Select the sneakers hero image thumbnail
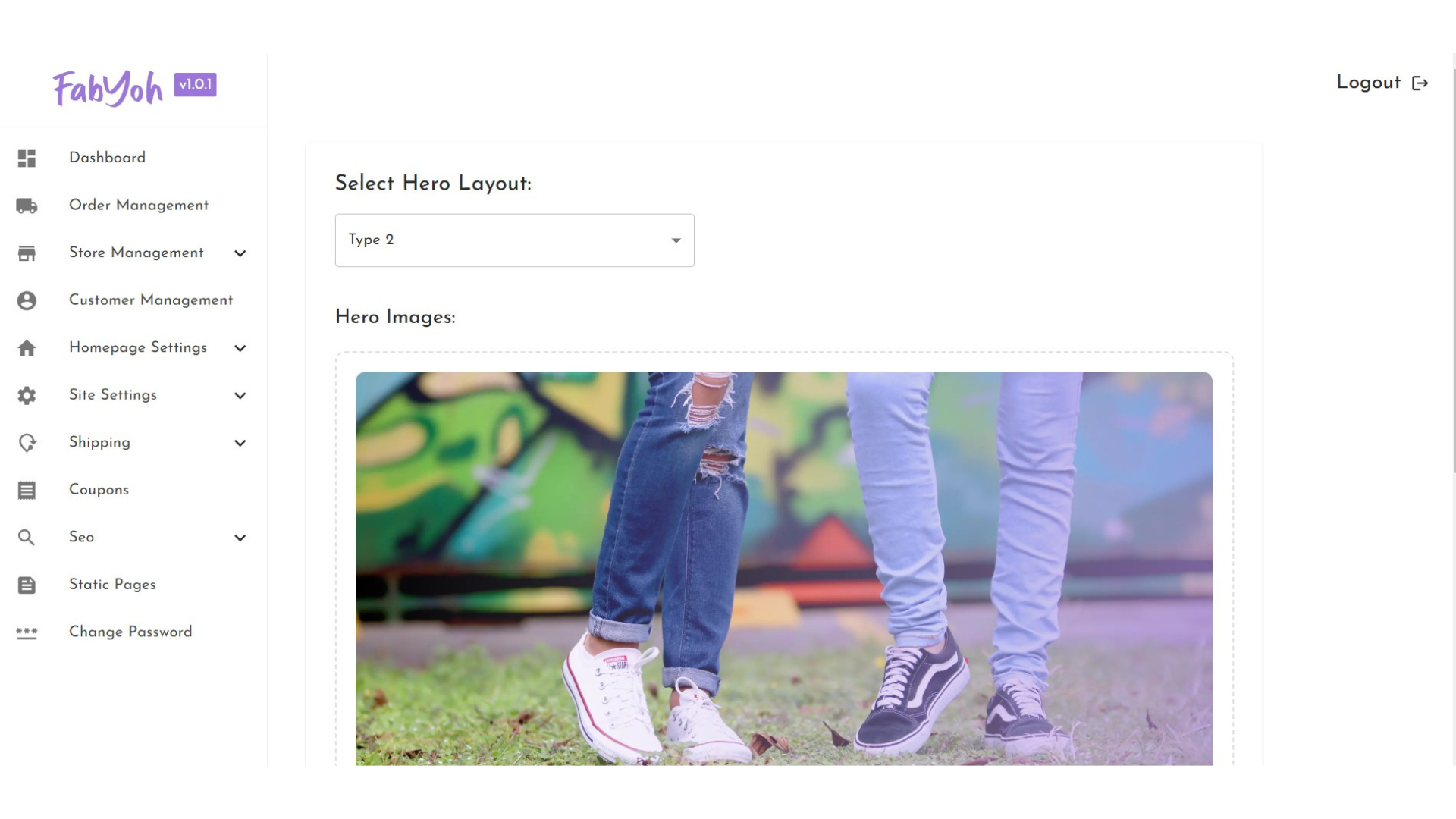 pyautogui.click(x=783, y=568)
